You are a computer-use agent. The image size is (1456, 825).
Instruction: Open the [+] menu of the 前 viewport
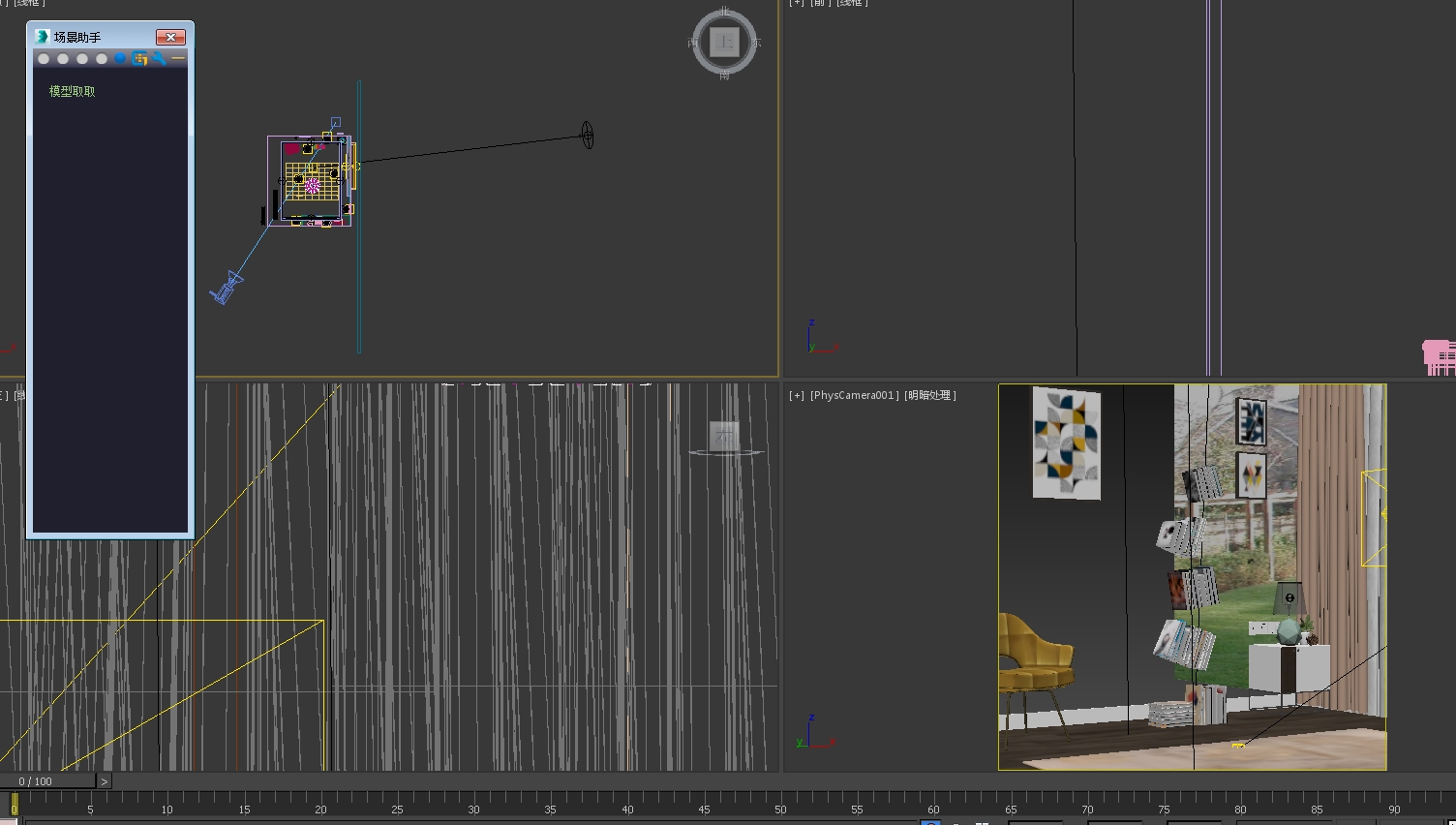(797, 3)
